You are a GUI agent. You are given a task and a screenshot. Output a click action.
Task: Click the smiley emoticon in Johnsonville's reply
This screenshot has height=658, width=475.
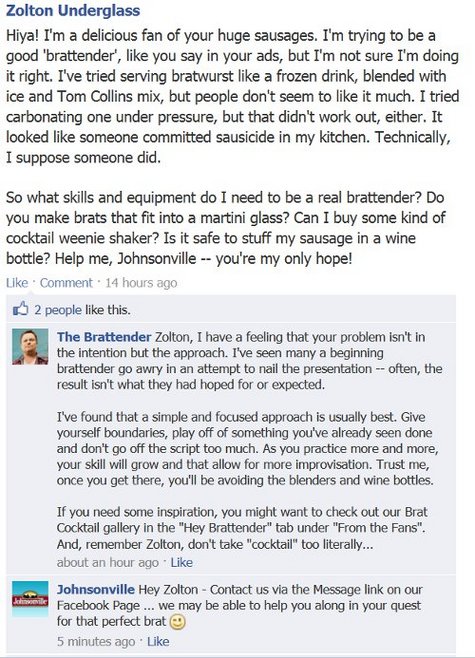point(177,621)
